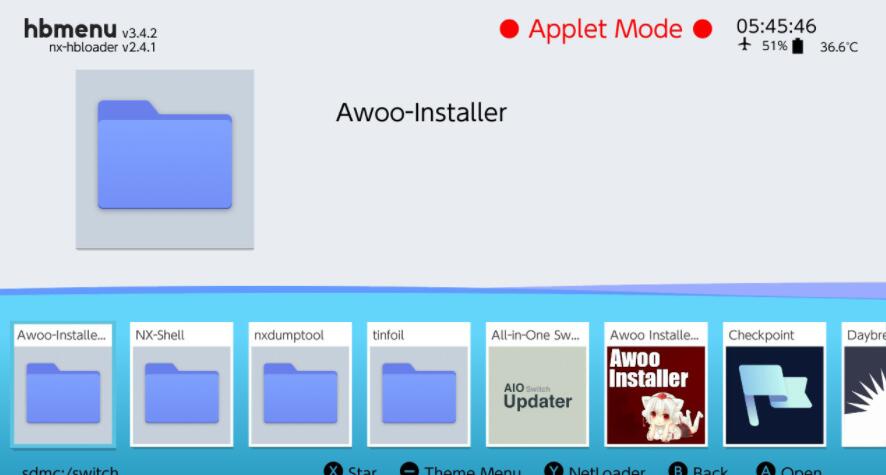Select the partially visible Daybreak app
The image size is (886, 475).
click(x=864, y=385)
